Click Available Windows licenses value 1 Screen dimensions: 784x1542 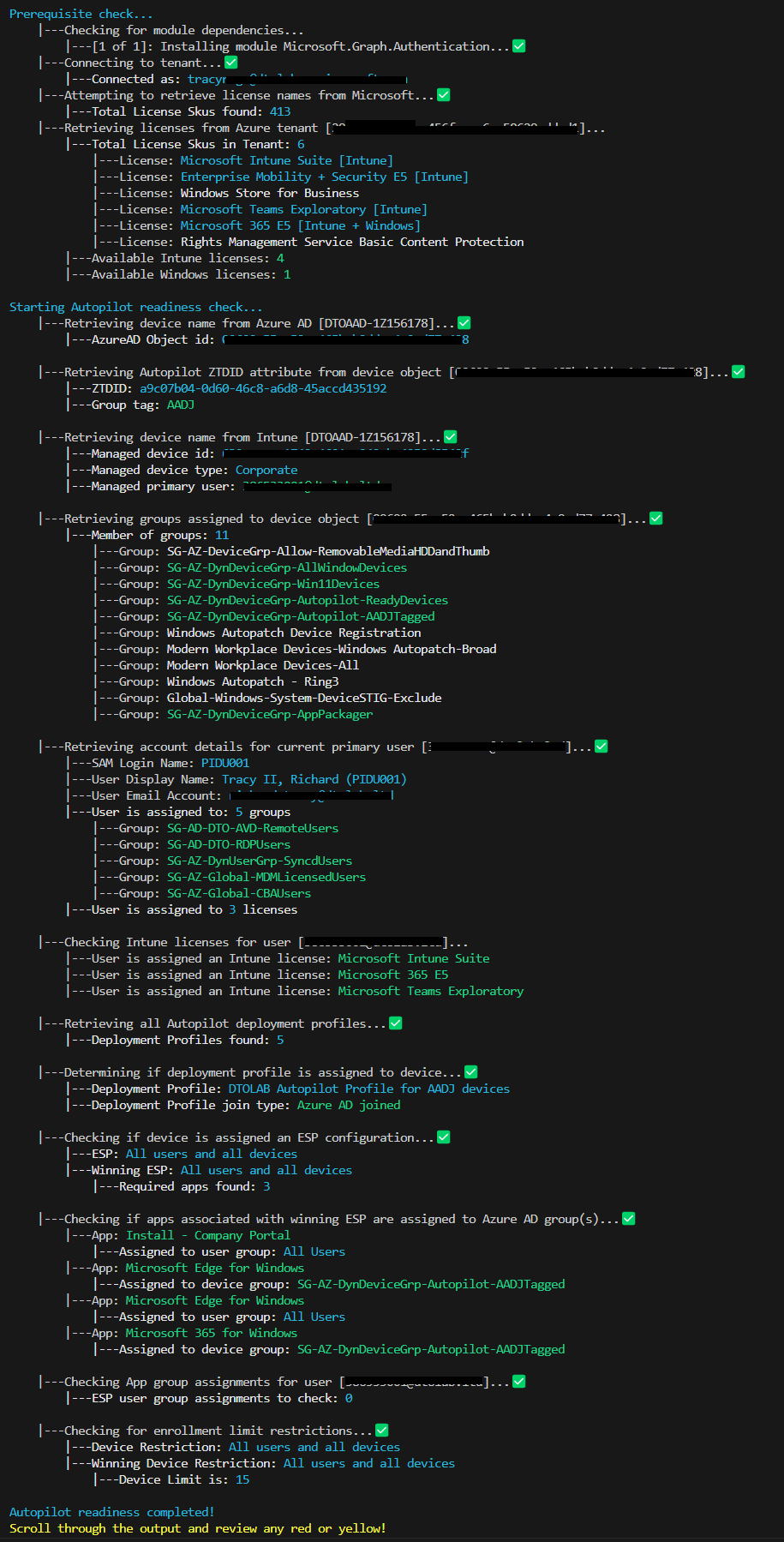[x=287, y=274]
